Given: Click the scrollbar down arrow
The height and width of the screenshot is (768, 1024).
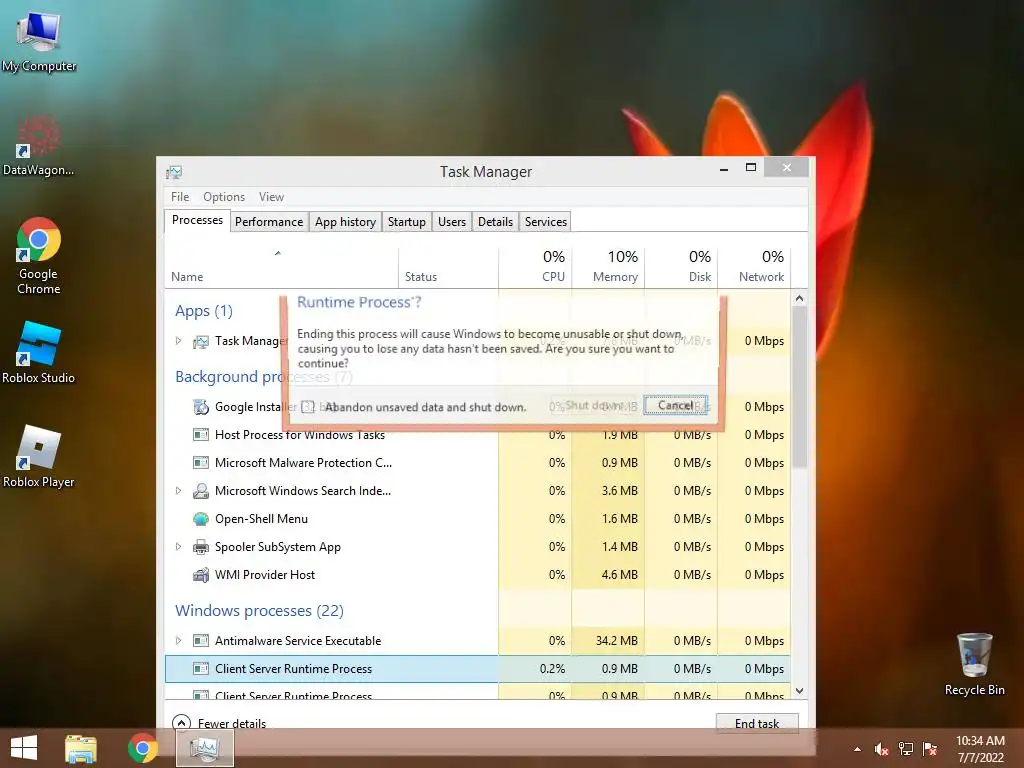Looking at the screenshot, I should (799, 690).
